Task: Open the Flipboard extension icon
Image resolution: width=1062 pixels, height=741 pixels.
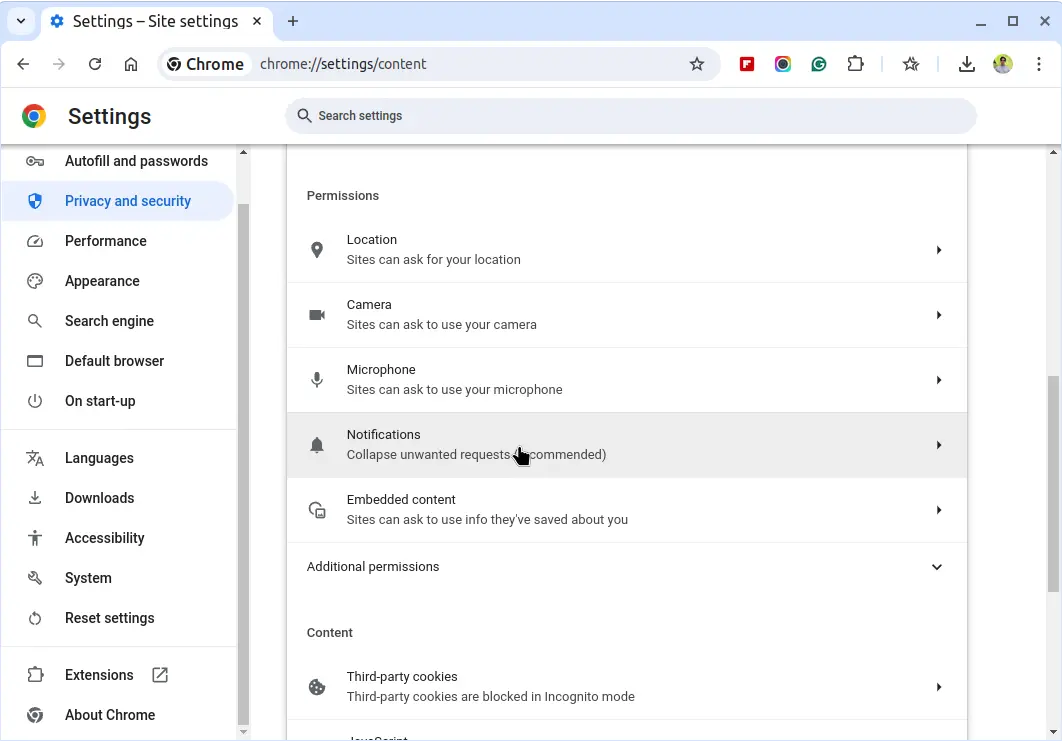Action: [746, 64]
